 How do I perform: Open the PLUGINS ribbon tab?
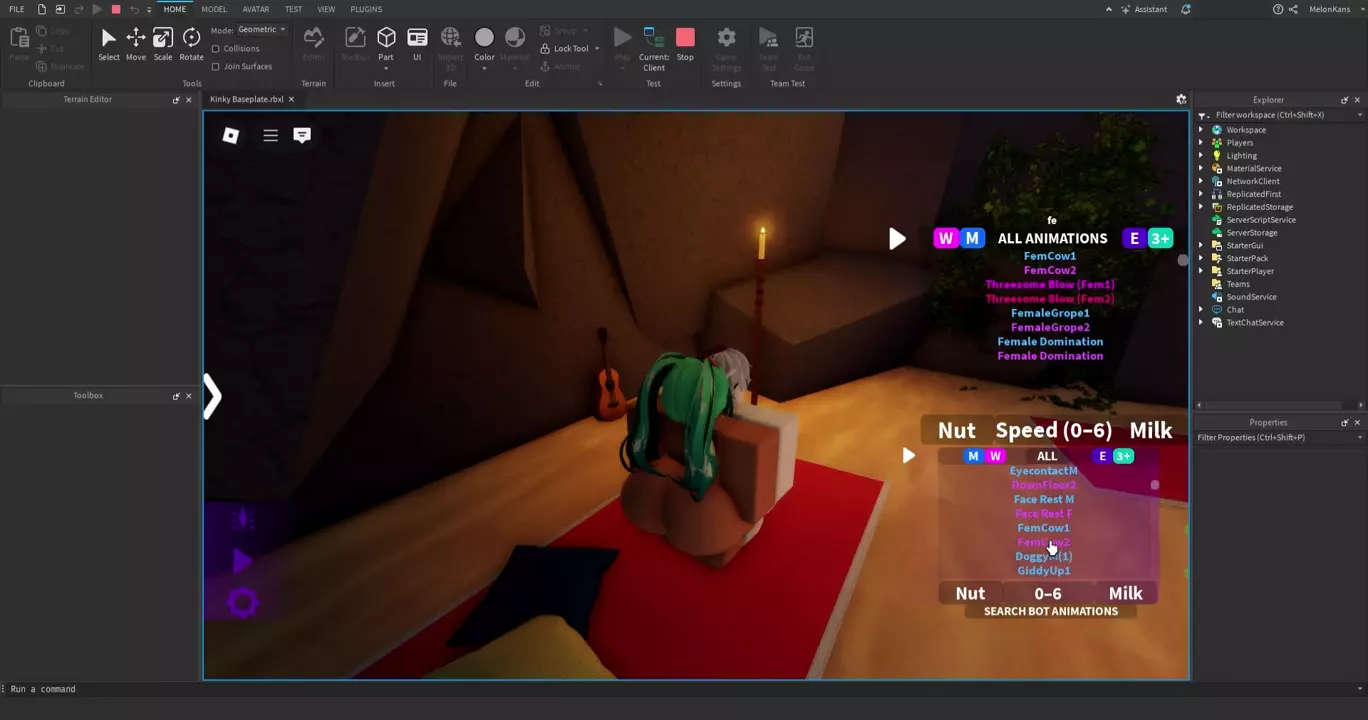click(x=366, y=9)
